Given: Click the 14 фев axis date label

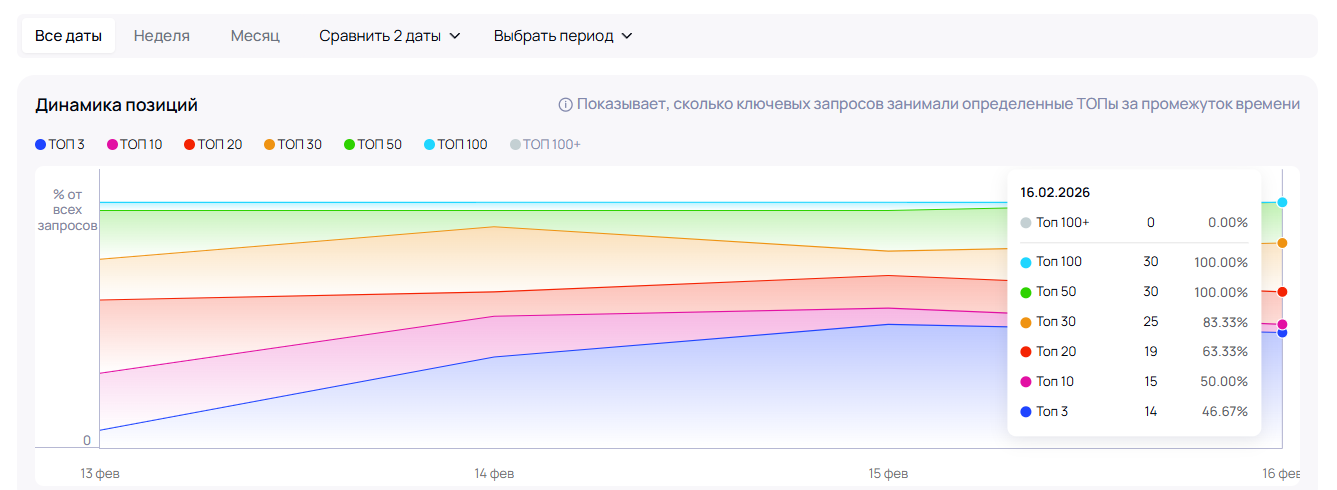Looking at the screenshot, I should pos(494,473).
